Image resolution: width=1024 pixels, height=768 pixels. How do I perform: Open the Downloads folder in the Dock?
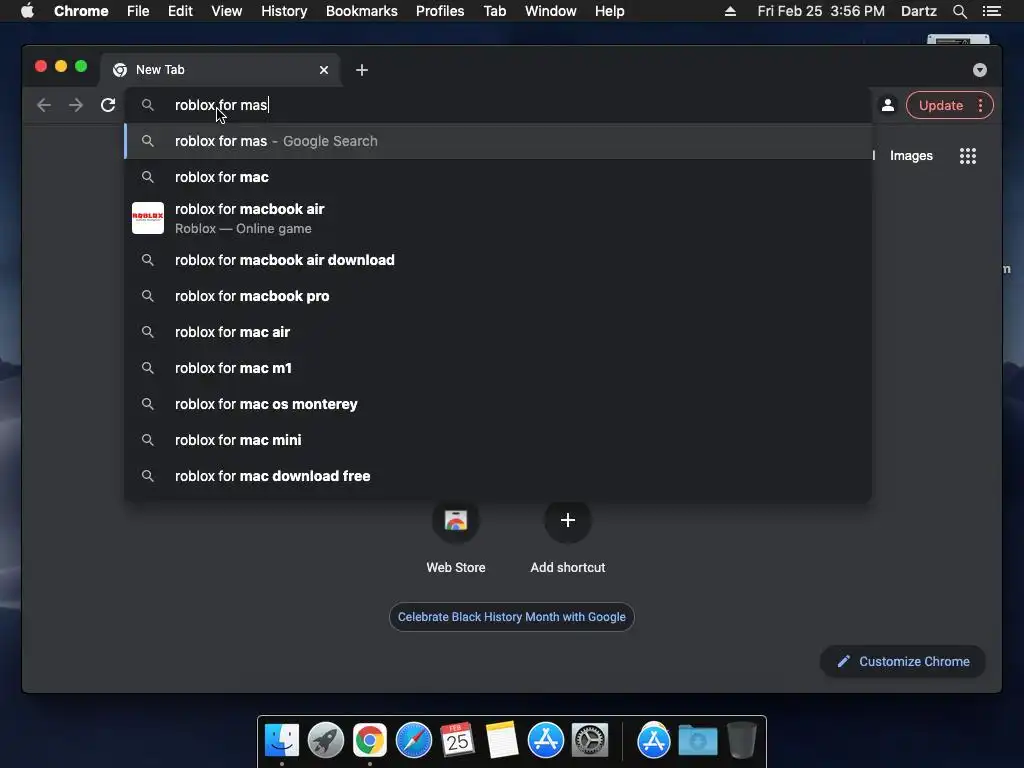[x=697, y=741]
